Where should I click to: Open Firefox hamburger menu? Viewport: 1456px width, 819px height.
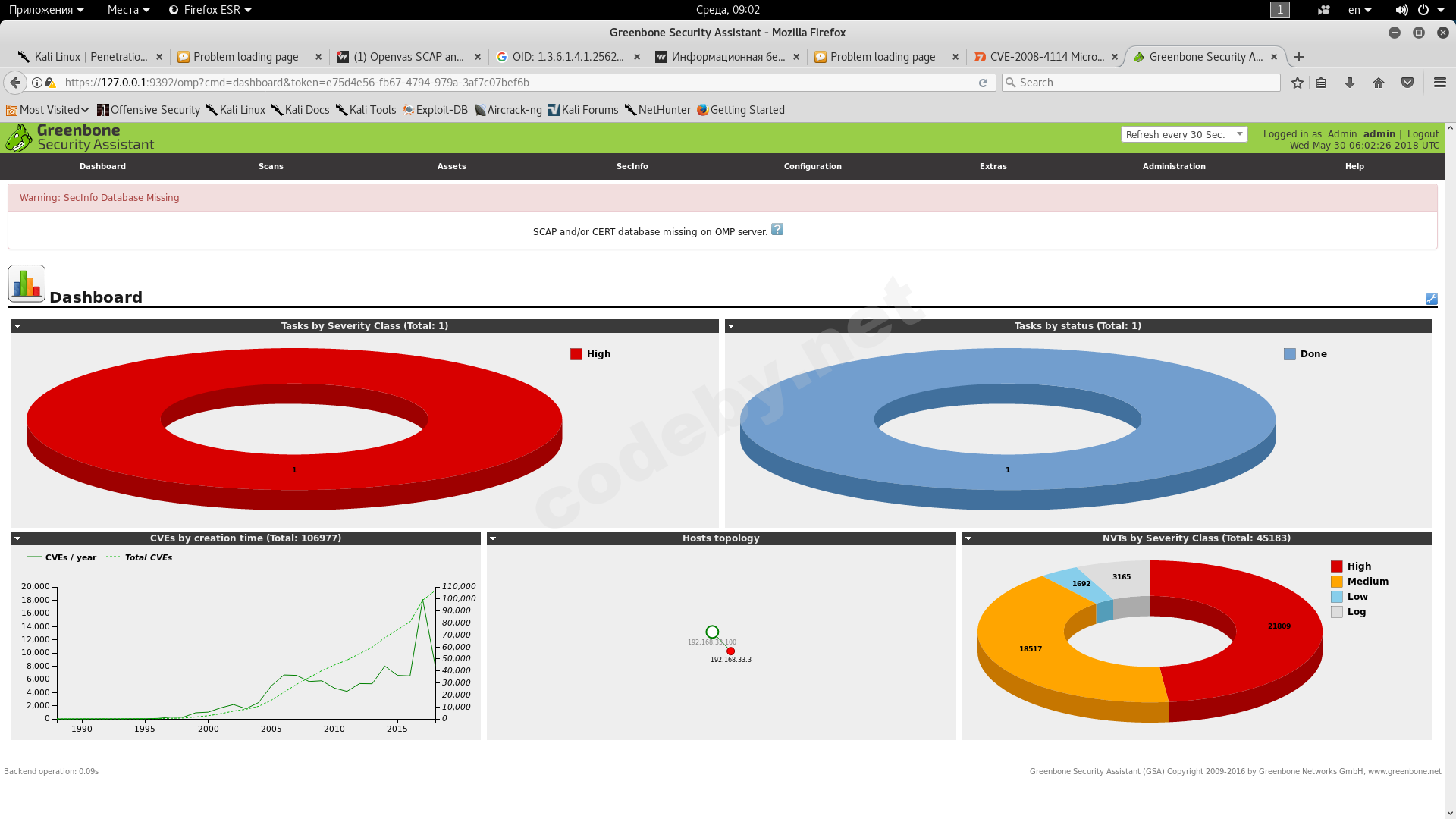[1439, 83]
